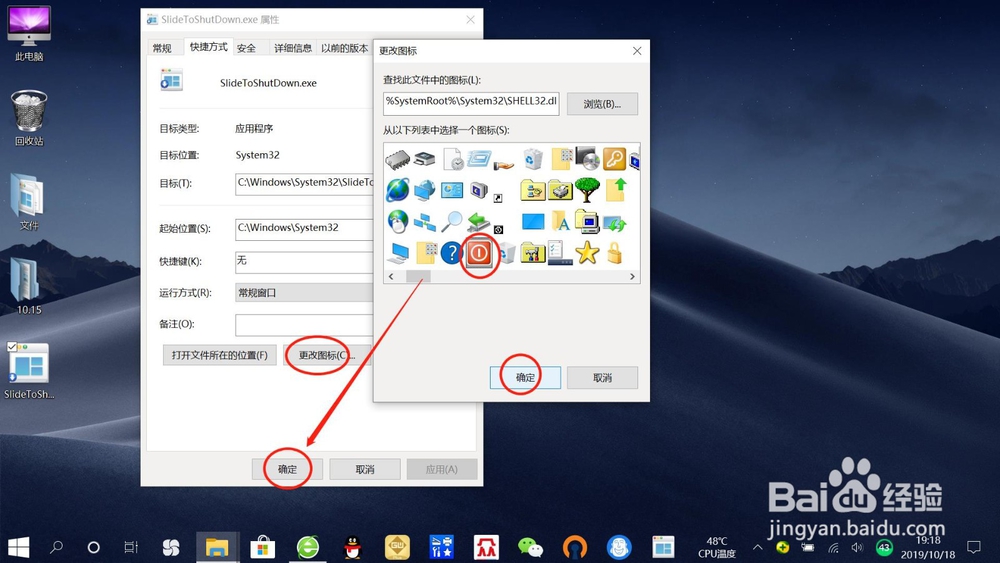Choose the blue question mark help icon
The height and width of the screenshot is (563, 1000).
click(451, 253)
